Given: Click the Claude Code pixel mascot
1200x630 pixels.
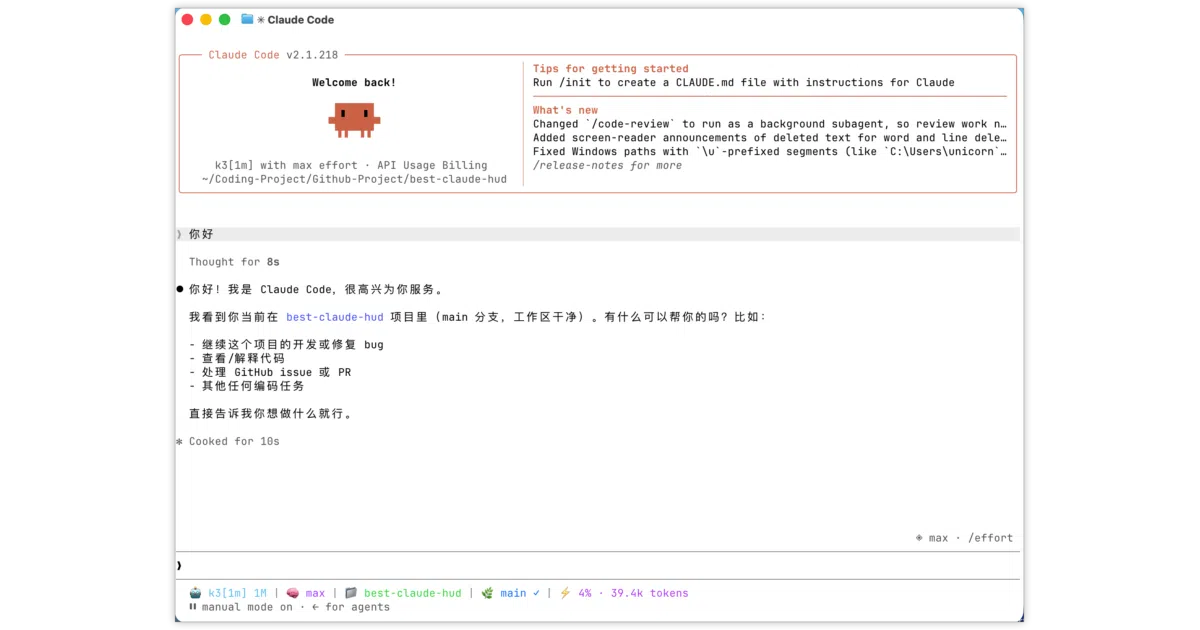Looking at the screenshot, I should click(x=354, y=119).
